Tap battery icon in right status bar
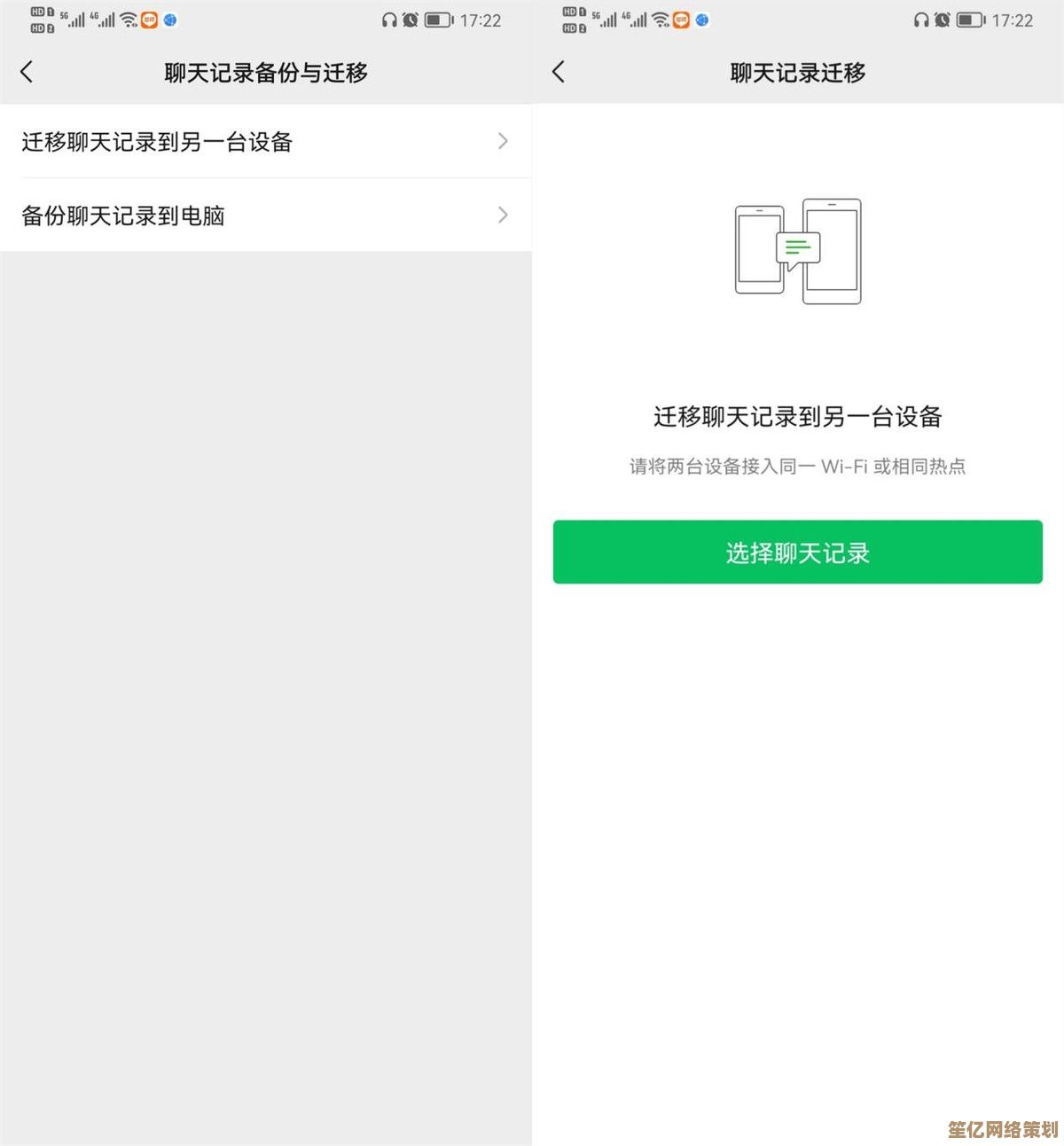 (971, 20)
